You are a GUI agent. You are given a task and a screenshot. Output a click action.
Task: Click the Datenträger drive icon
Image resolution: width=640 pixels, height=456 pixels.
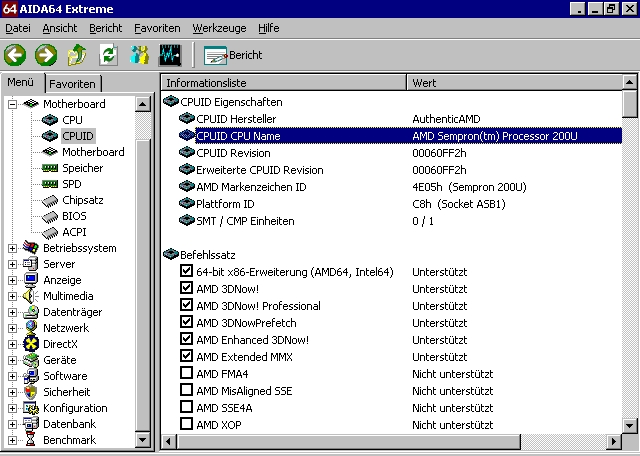31,312
